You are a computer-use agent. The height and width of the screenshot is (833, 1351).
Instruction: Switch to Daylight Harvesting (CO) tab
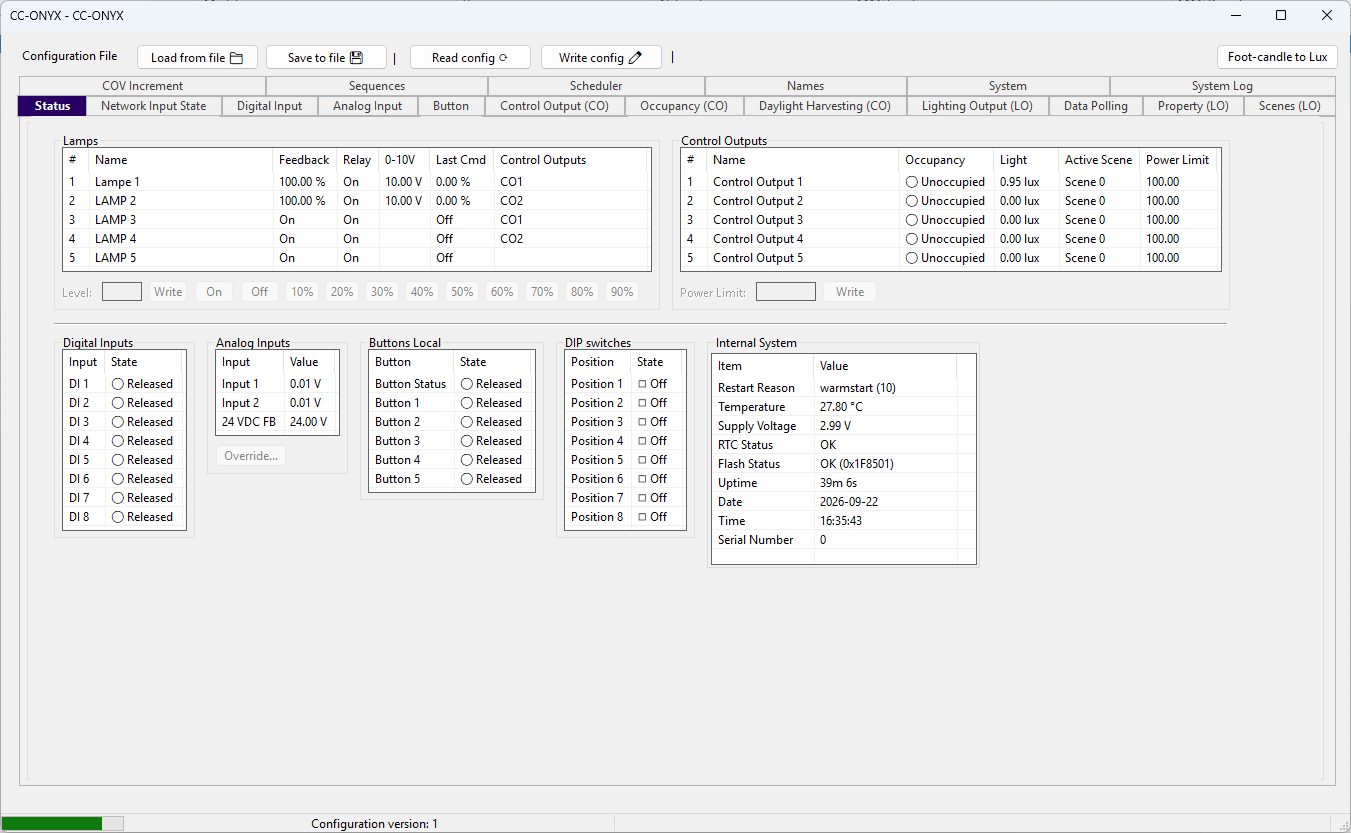(x=824, y=106)
